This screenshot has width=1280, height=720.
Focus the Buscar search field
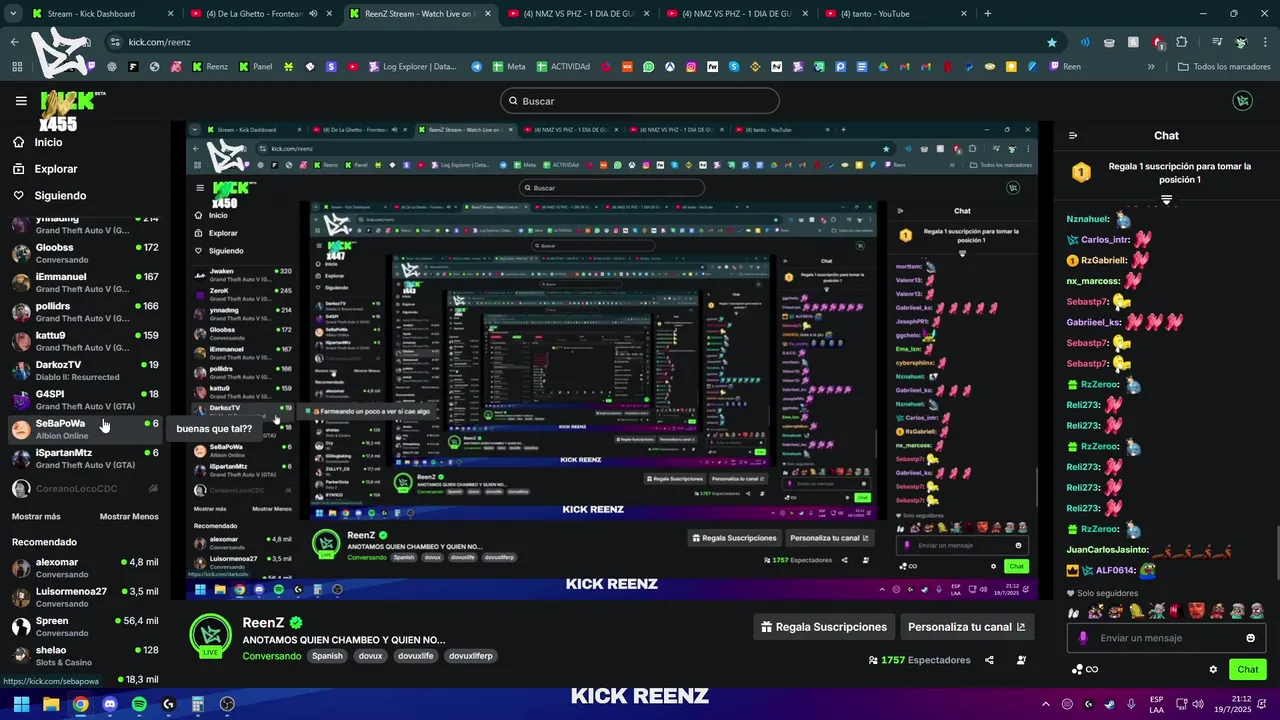[640, 101]
